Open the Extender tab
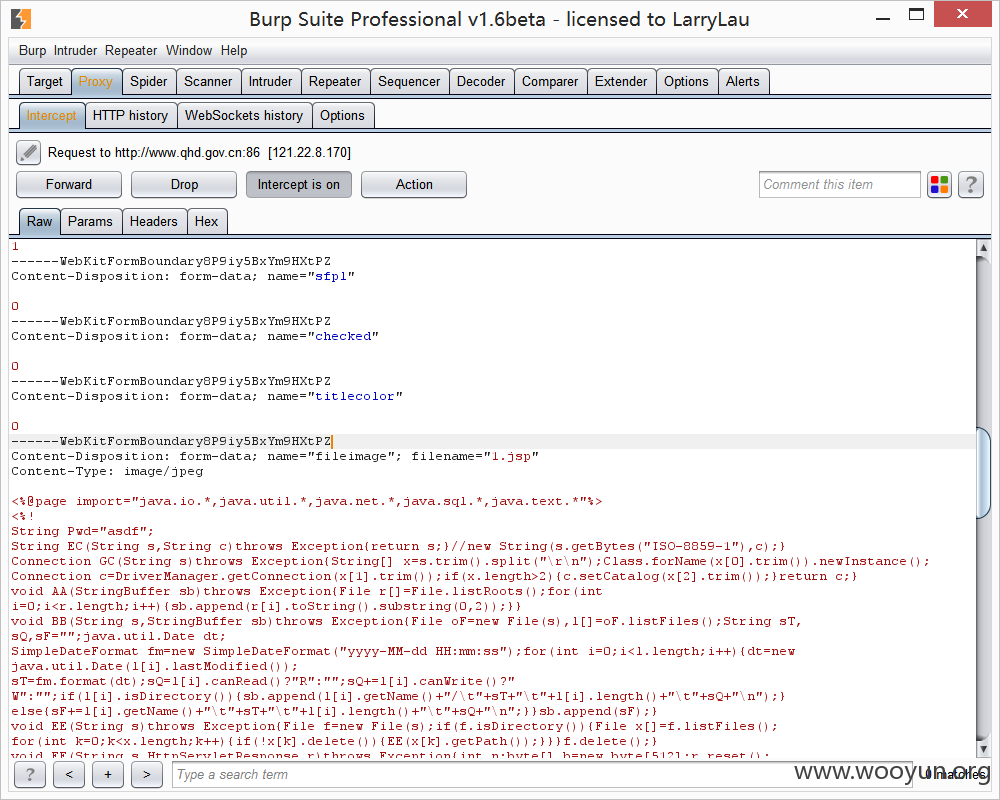 point(621,82)
